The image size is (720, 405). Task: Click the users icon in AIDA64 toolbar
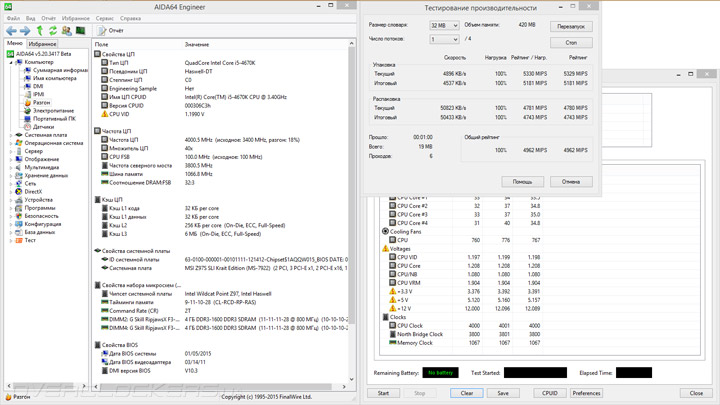[x=67, y=31]
